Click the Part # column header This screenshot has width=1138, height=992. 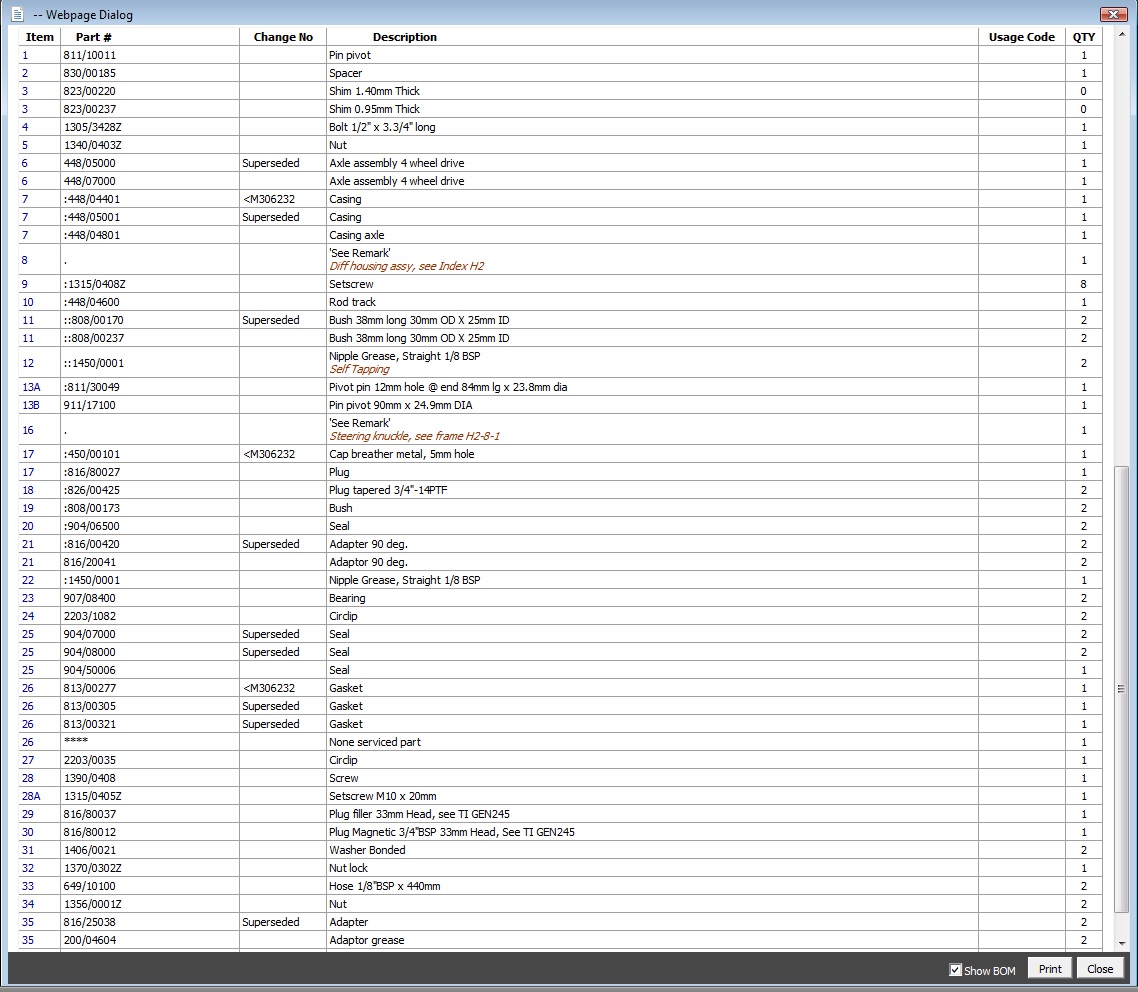click(x=94, y=37)
